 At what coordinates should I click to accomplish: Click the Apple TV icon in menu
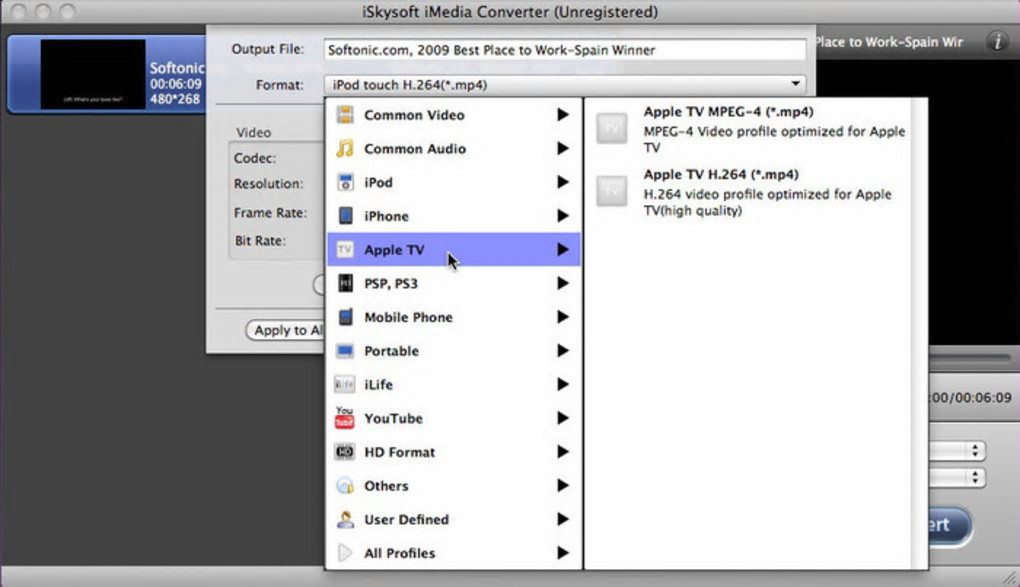click(x=345, y=249)
